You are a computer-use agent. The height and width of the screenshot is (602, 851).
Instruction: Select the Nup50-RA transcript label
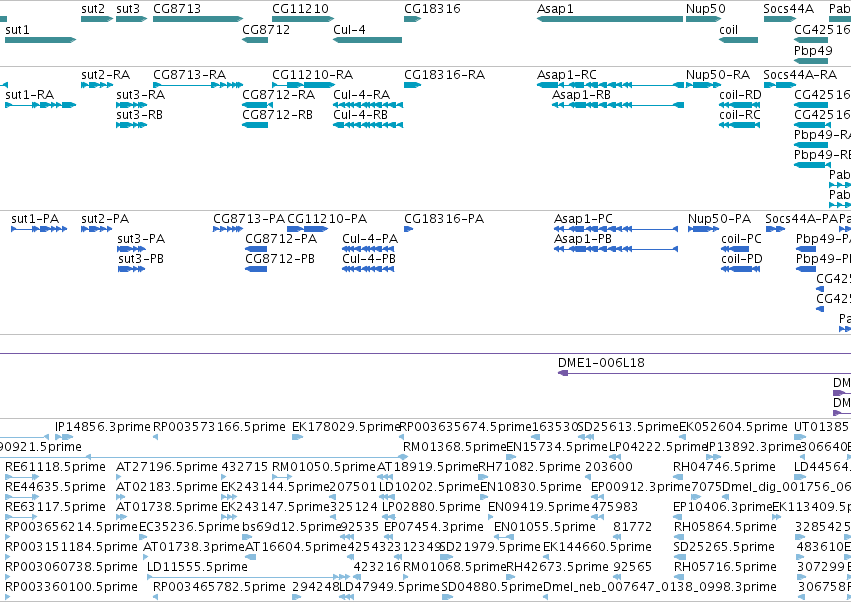coord(718,74)
